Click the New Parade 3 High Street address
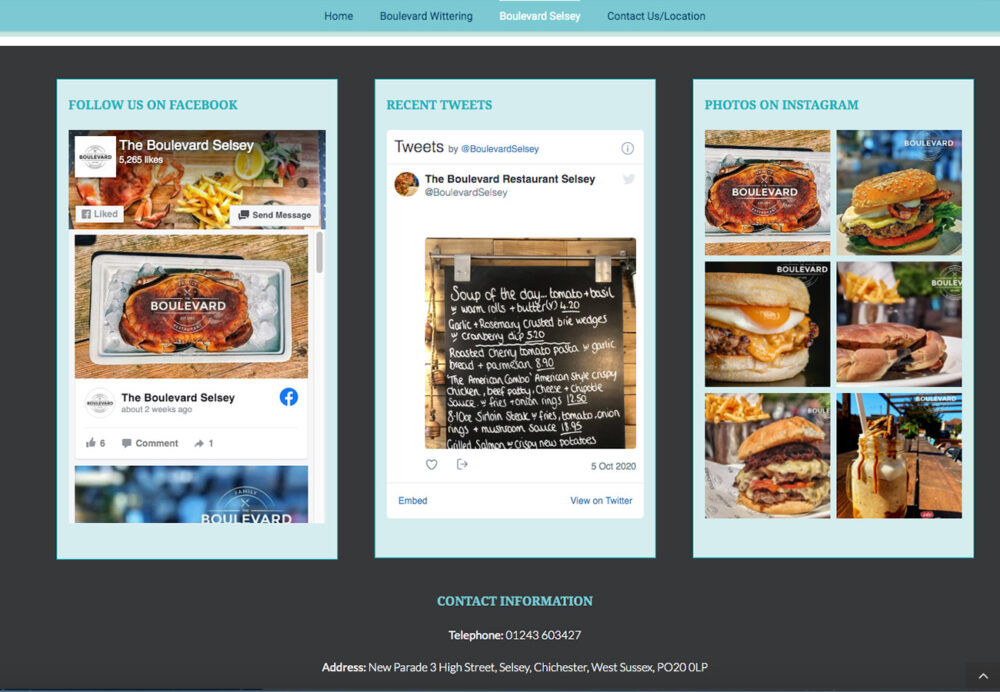The width and height of the screenshot is (1000, 692). pyautogui.click(x=538, y=667)
